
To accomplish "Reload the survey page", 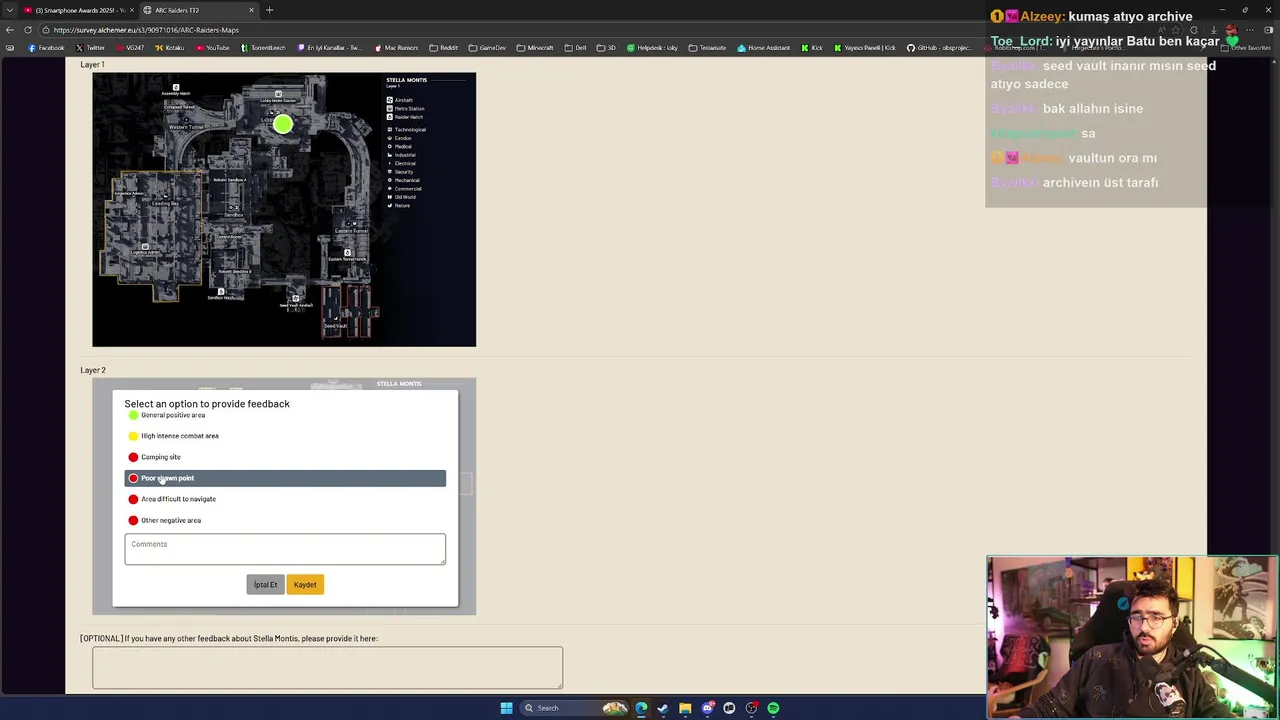I will (x=28, y=30).
